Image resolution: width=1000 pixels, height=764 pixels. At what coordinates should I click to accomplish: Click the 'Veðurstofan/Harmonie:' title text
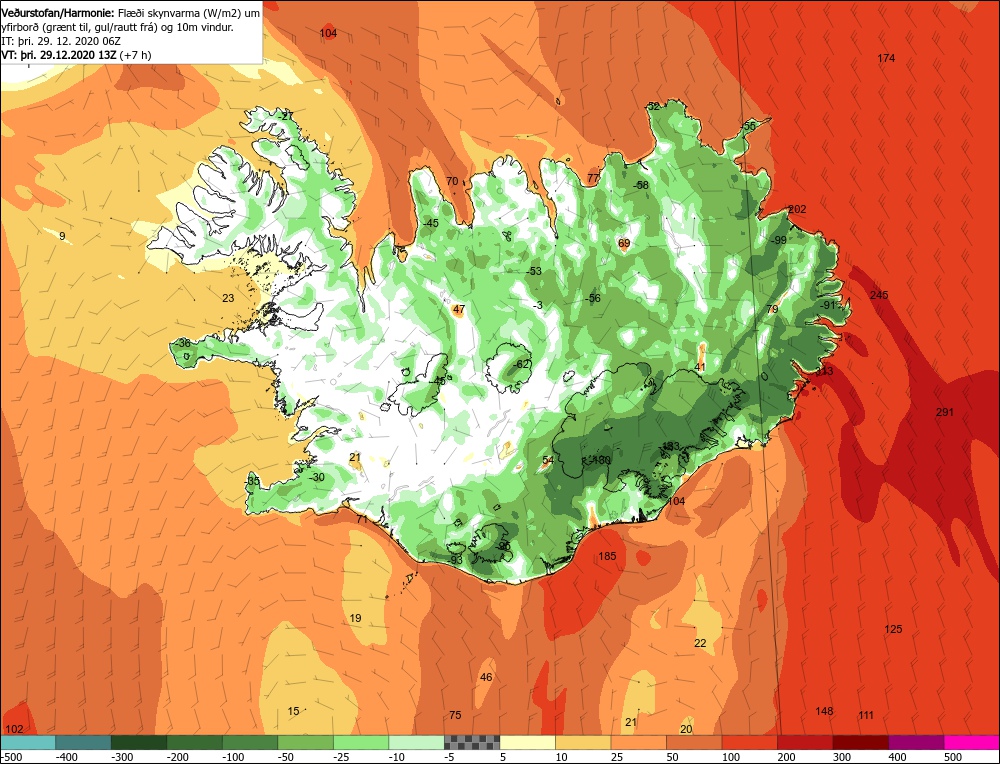tap(59, 13)
